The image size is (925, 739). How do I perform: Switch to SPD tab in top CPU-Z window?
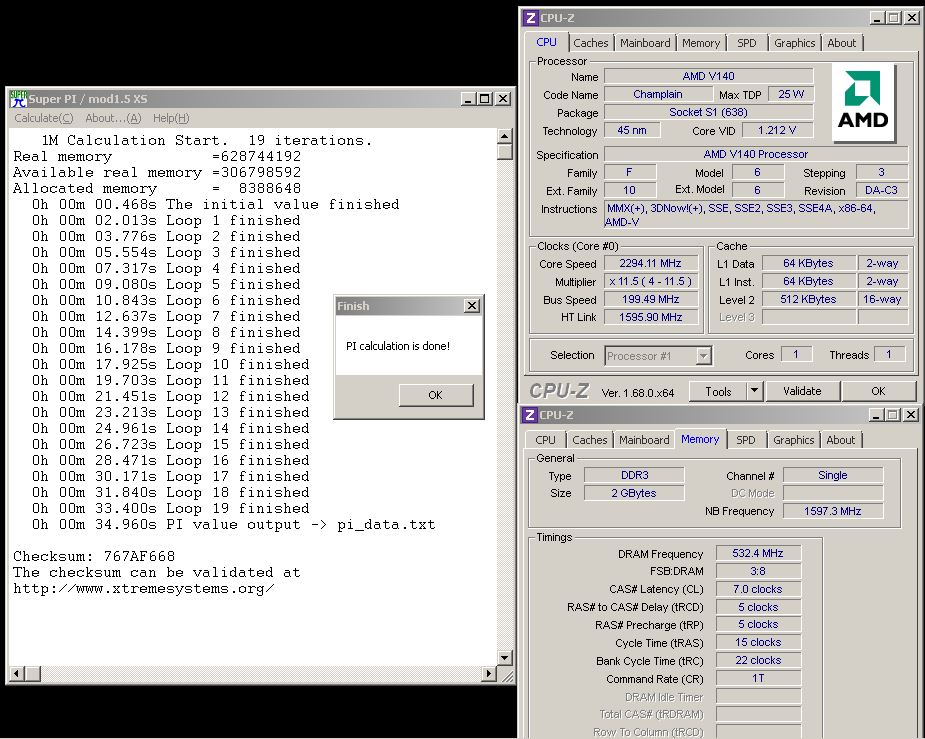pyautogui.click(x=746, y=43)
